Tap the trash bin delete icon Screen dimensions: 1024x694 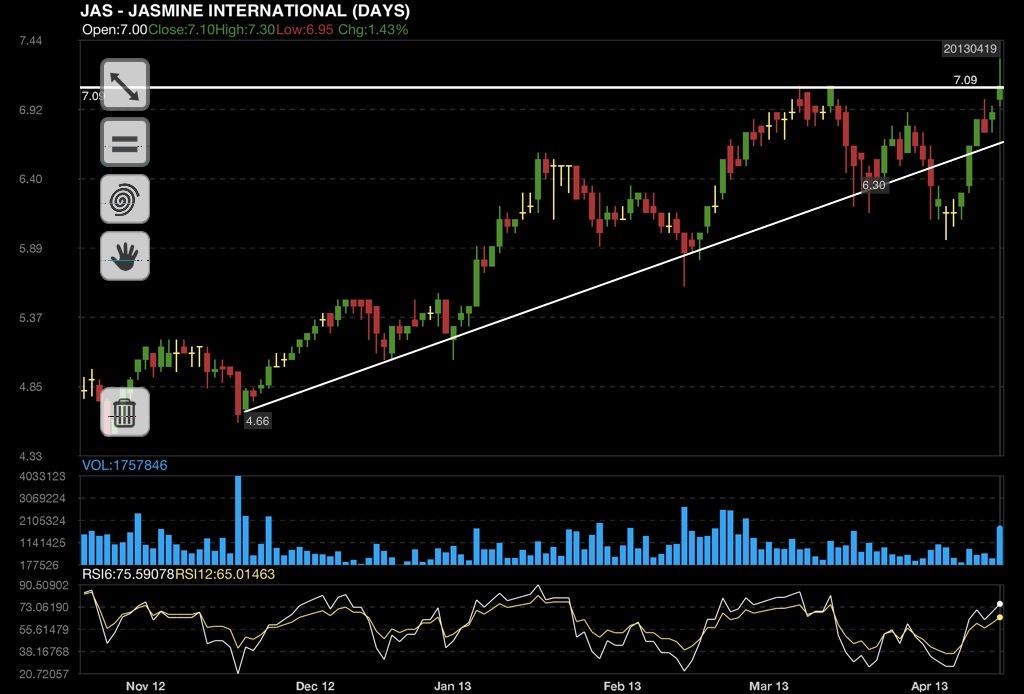[x=125, y=412]
